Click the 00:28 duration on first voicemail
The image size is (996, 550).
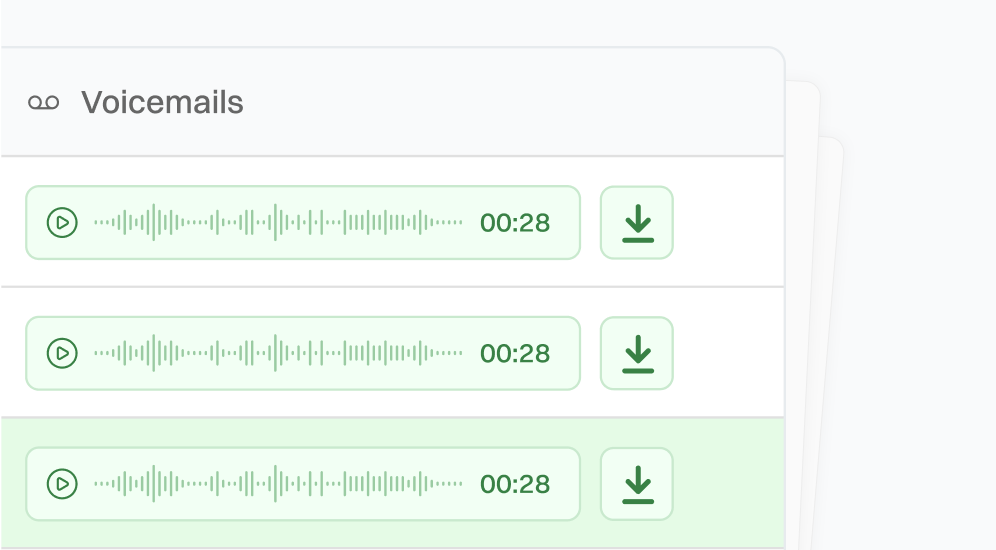click(515, 222)
